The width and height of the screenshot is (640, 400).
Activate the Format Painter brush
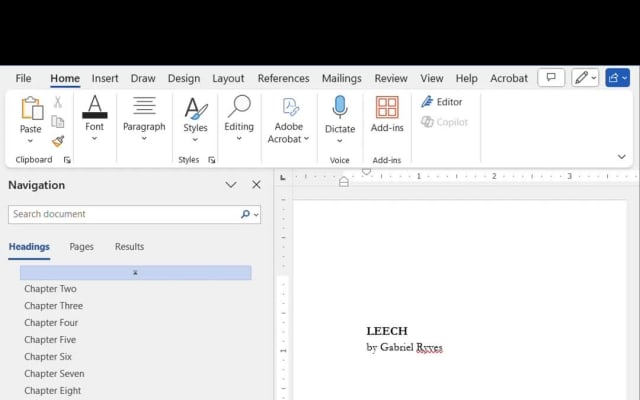[58, 141]
